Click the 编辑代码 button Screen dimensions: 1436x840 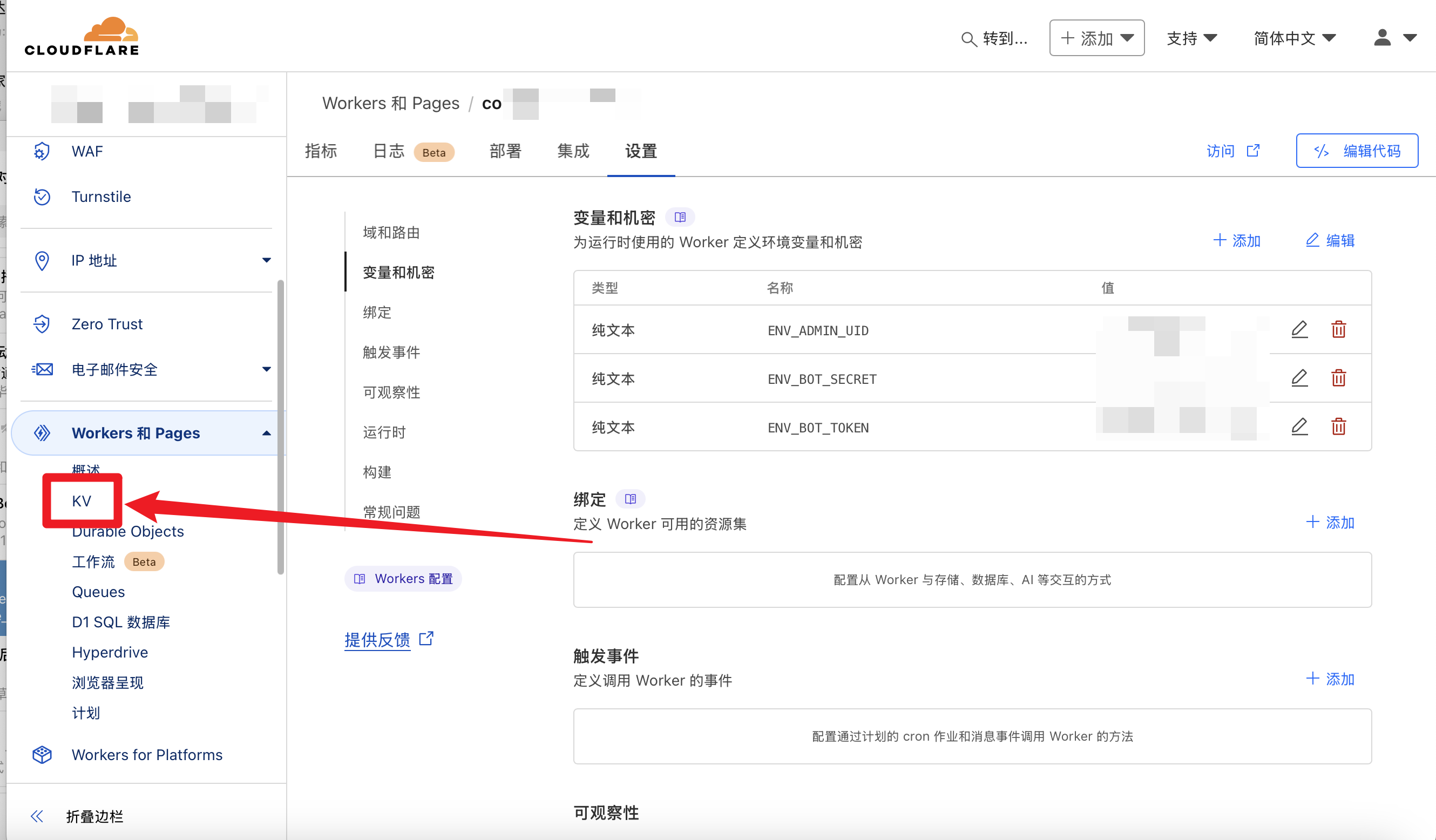pos(1357,151)
